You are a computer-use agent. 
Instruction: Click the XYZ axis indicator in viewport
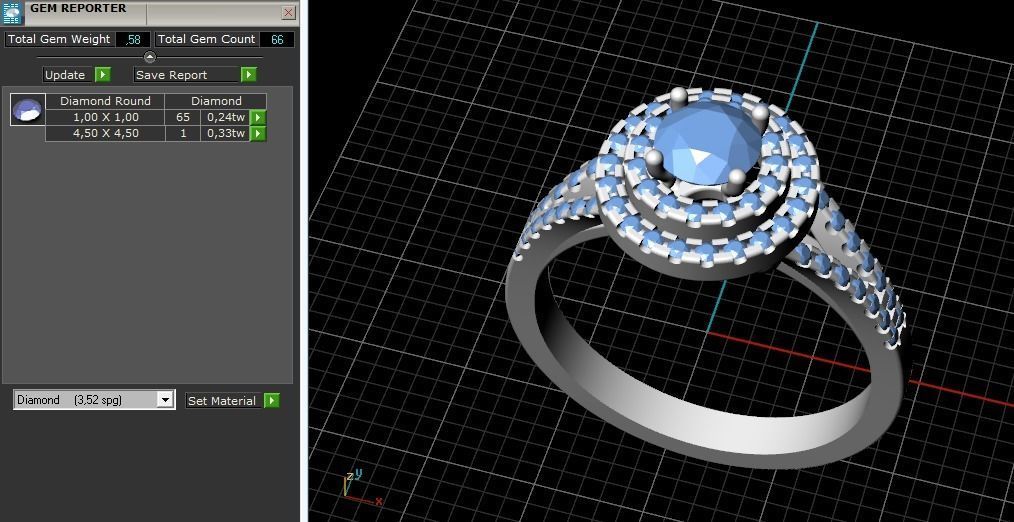(x=361, y=488)
